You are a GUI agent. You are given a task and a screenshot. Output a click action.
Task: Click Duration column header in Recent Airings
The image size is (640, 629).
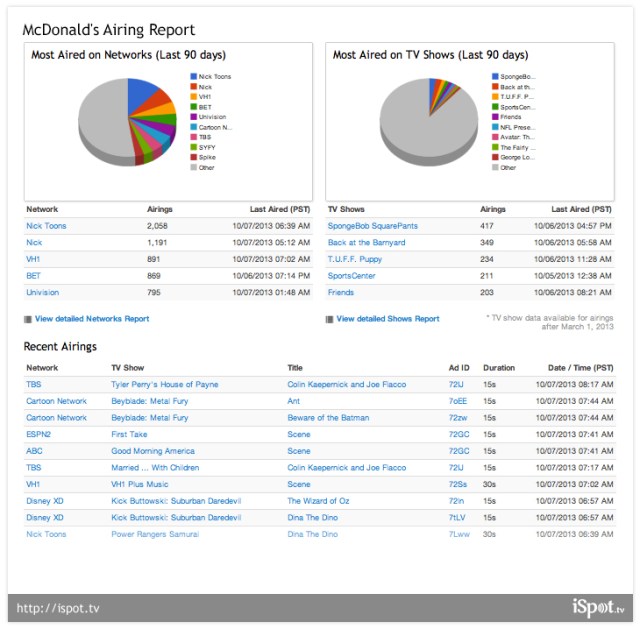coord(499,368)
